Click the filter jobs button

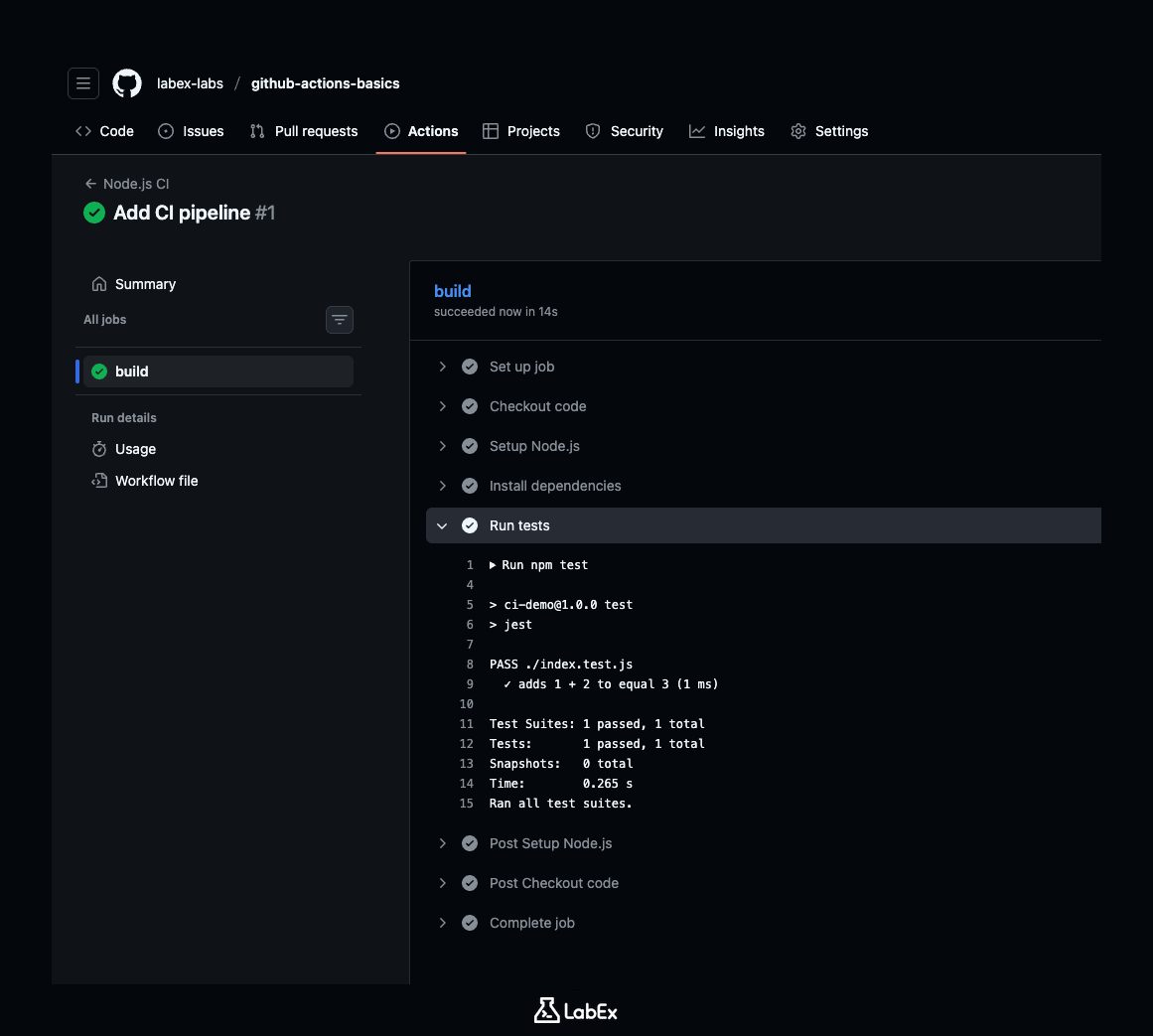(340, 320)
